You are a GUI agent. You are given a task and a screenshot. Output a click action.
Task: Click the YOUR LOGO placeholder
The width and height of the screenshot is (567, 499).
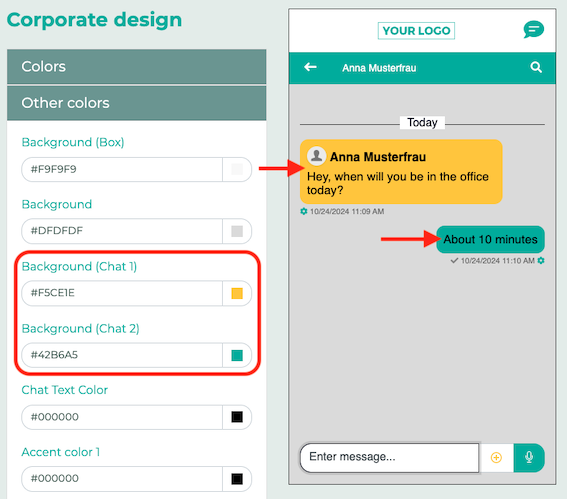coord(416,31)
